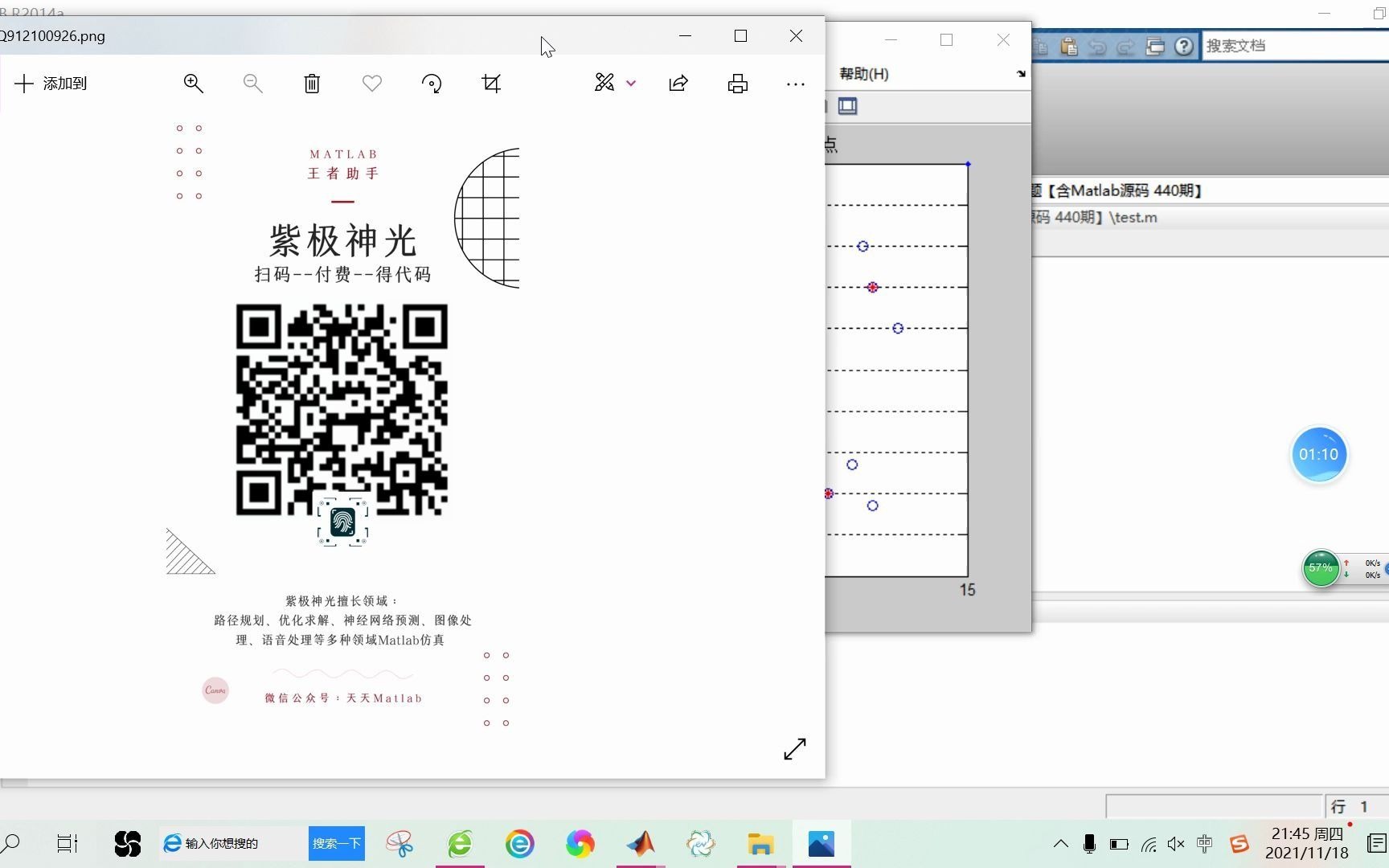Open the notification center icon
The width and height of the screenshot is (1389, 868).
coord(1377,844)
